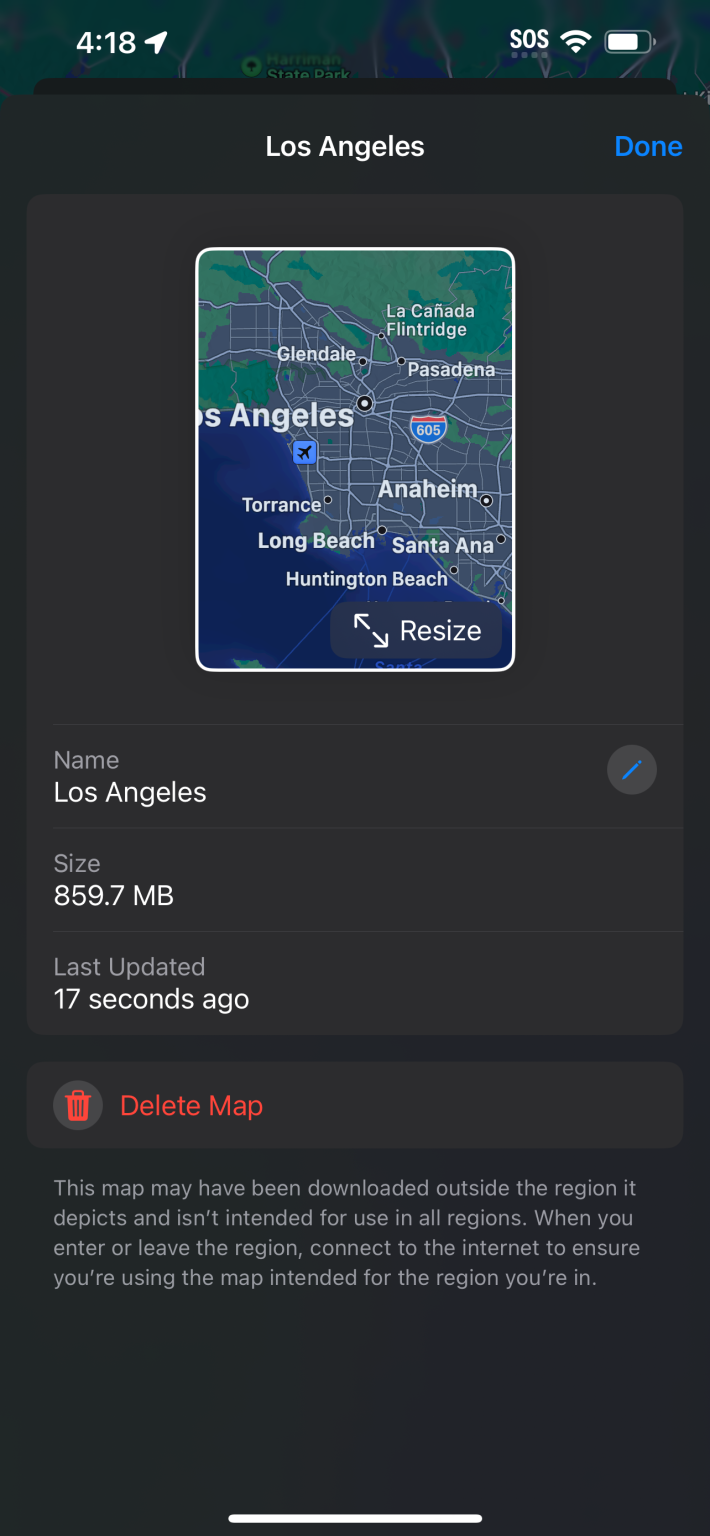Tap the battery indicator in the status bar
The image size is (710, 1536).
pos(628,39)
